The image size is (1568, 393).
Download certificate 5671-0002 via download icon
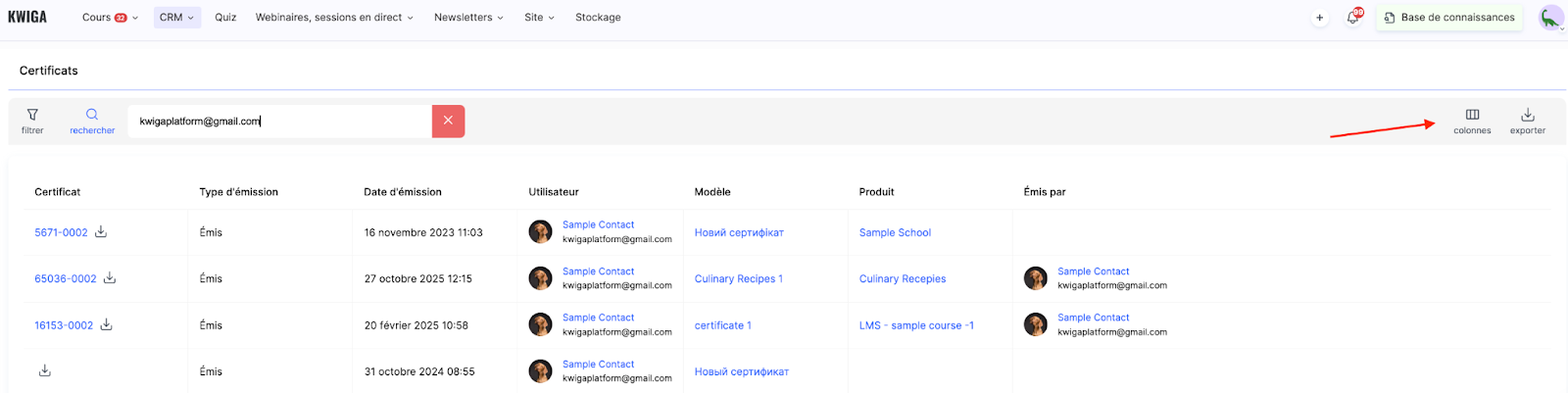pos(101,232)
